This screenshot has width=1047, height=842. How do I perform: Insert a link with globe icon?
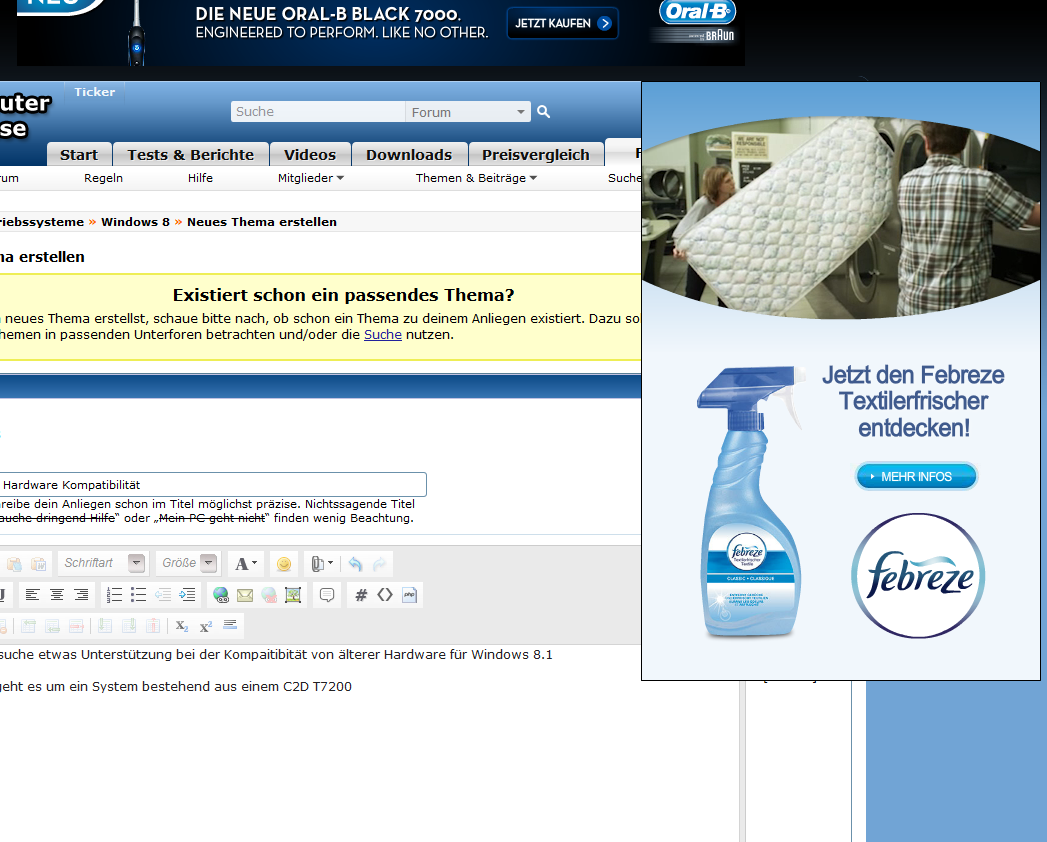[x=220, y=594]
